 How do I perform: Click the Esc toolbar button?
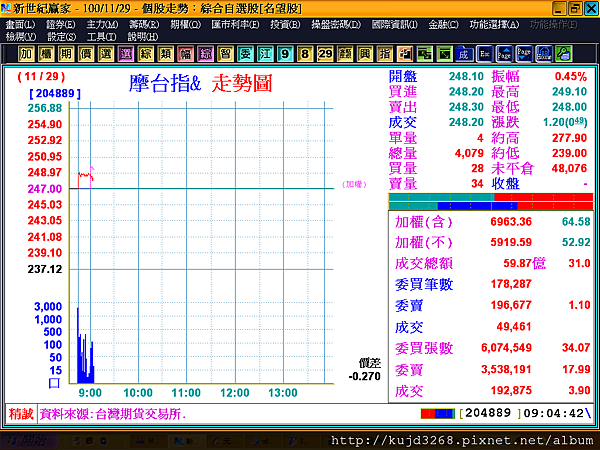[x=484, y=54]
